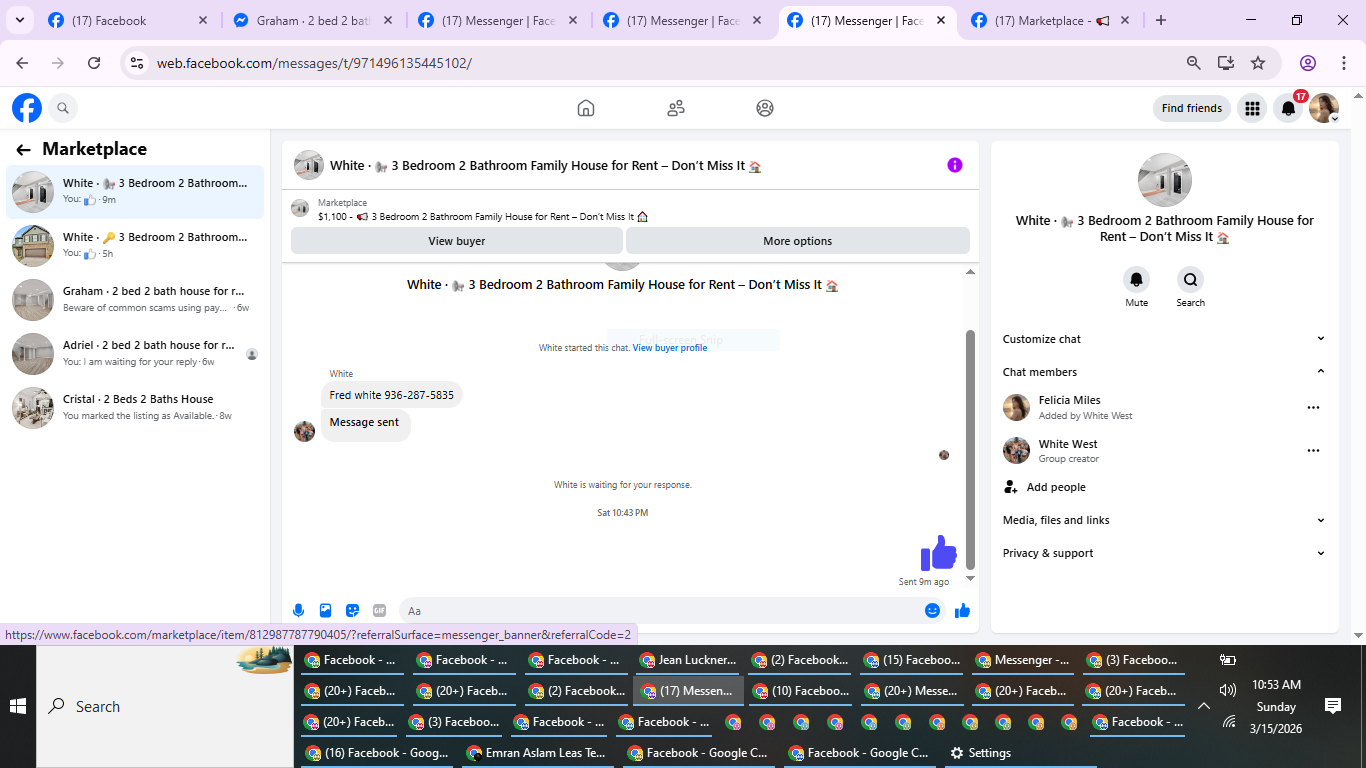
Task: Open the account profile picture menu
Action: [1324, 108]
